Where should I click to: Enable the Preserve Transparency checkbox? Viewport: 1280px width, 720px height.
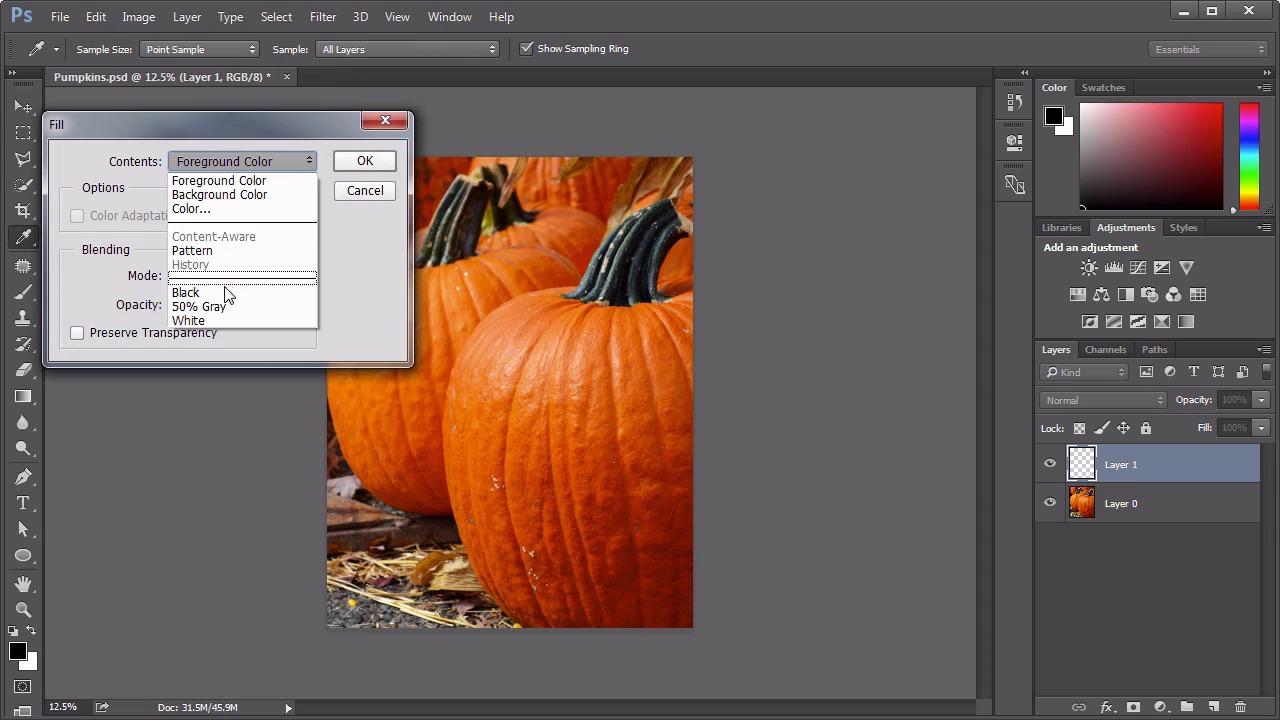click(x=77, y=333)
